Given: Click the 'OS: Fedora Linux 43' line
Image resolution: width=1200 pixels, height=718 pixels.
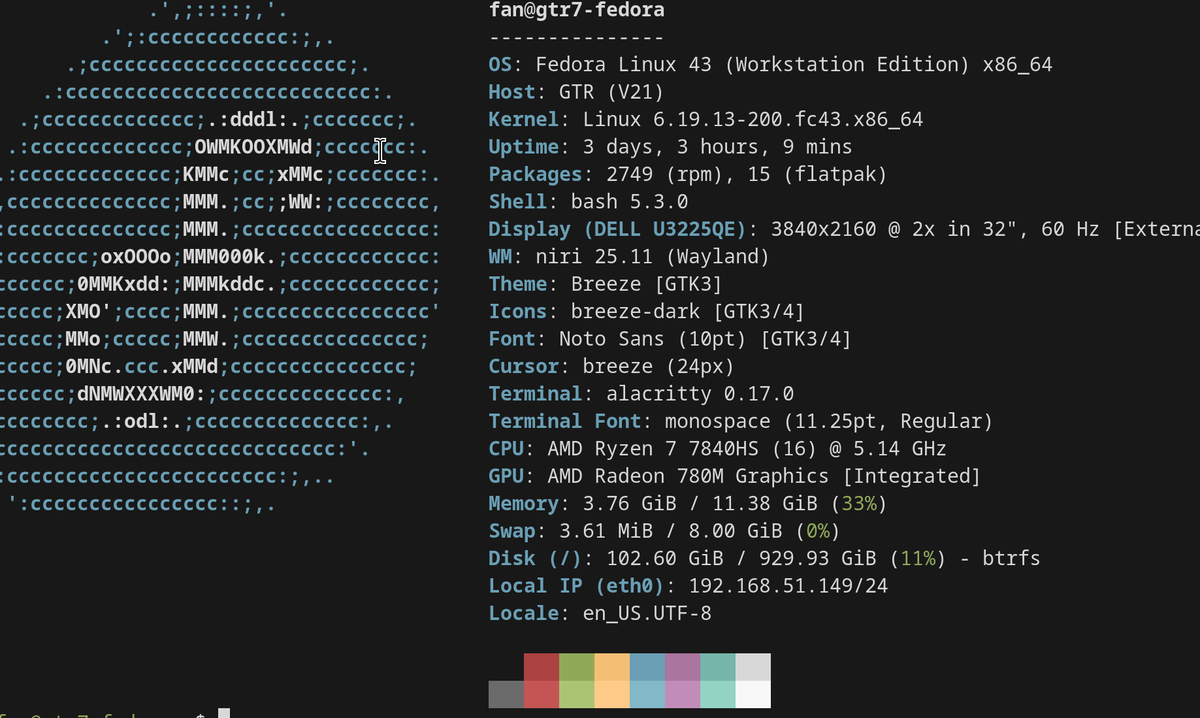Looking at the screenshot, I should coord(770,65).
